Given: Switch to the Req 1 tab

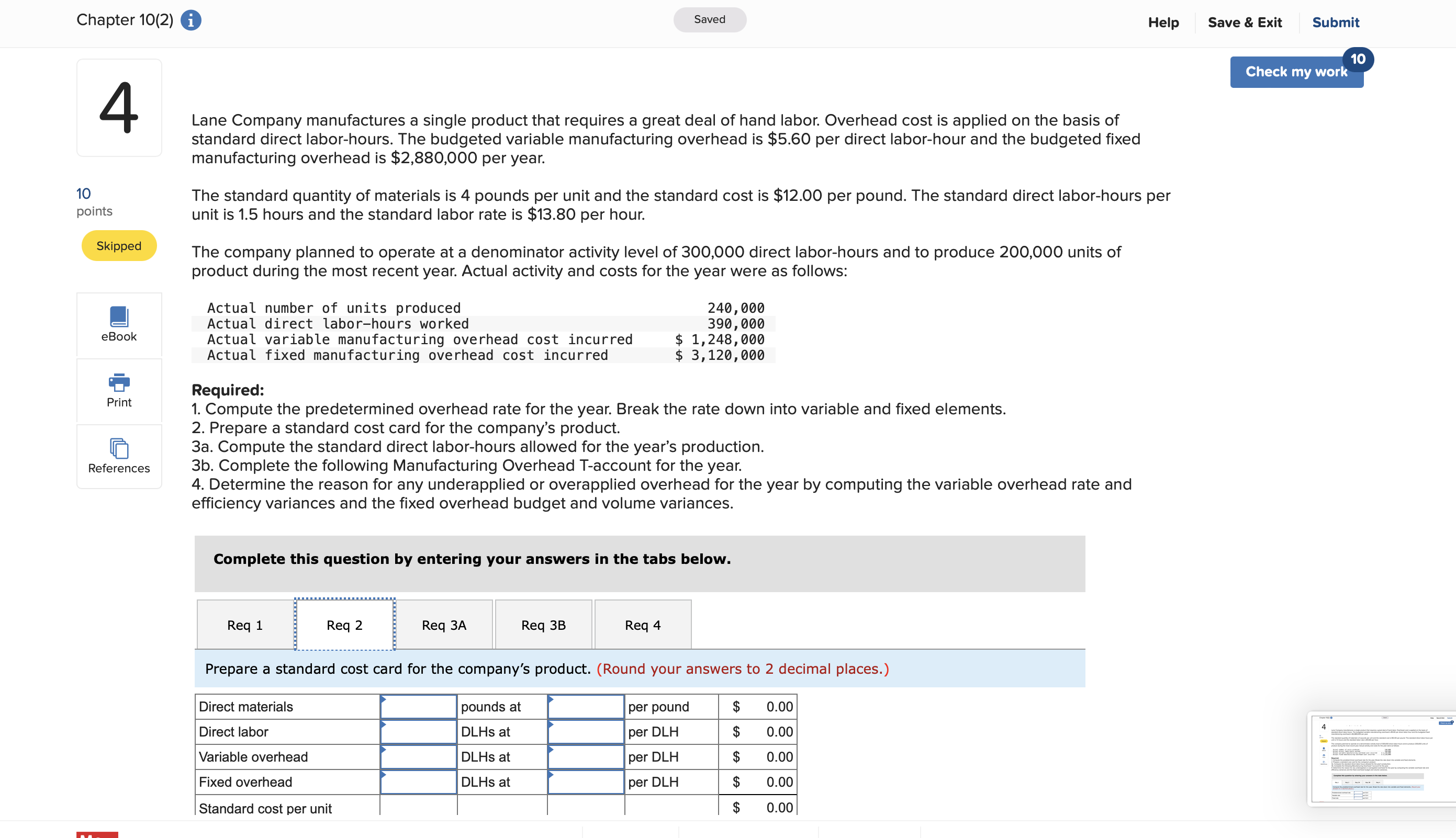Looking at the screenshot, I should pyautogui.click(x=244, y=625).
